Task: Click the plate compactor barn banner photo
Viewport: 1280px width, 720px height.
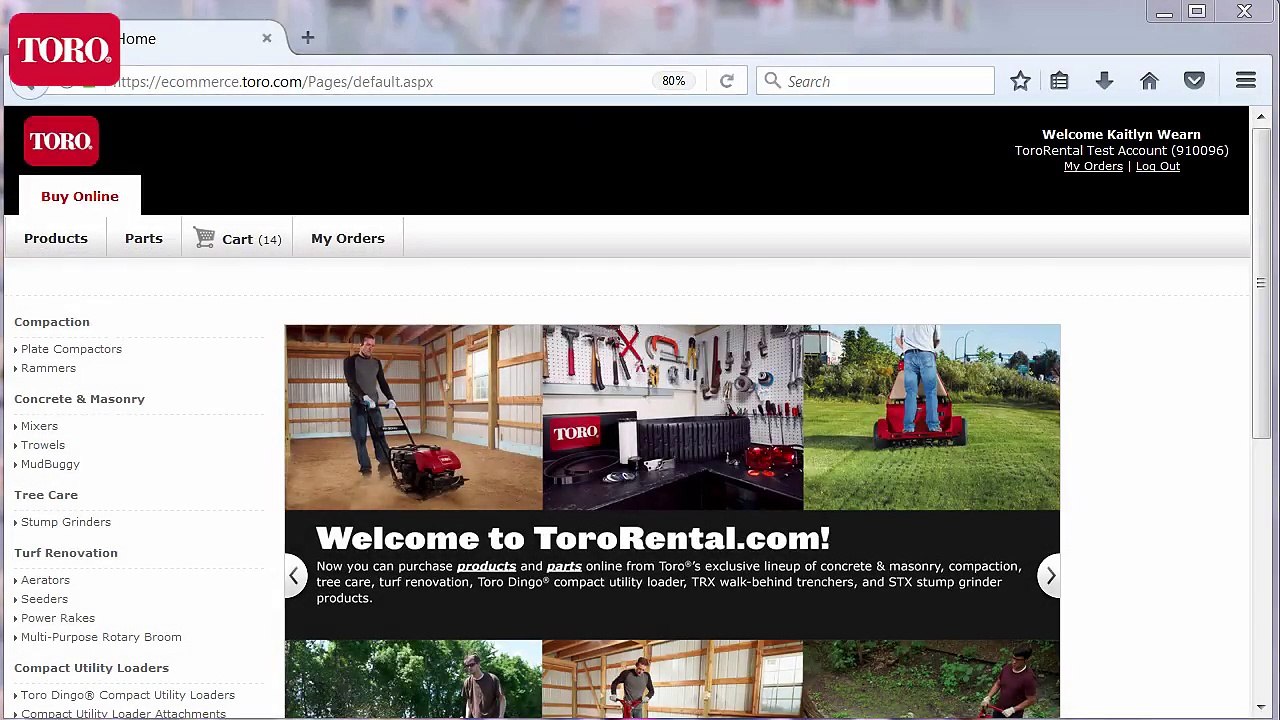Action: coord(414,417)
